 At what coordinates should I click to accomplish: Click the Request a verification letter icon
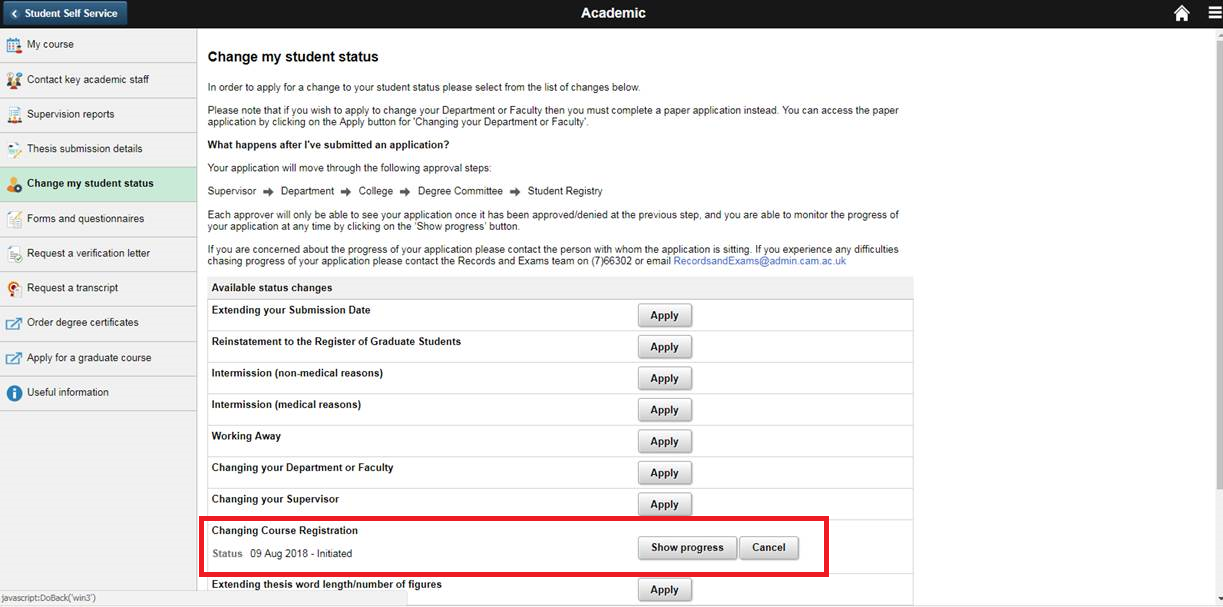(x=14, y=254)
